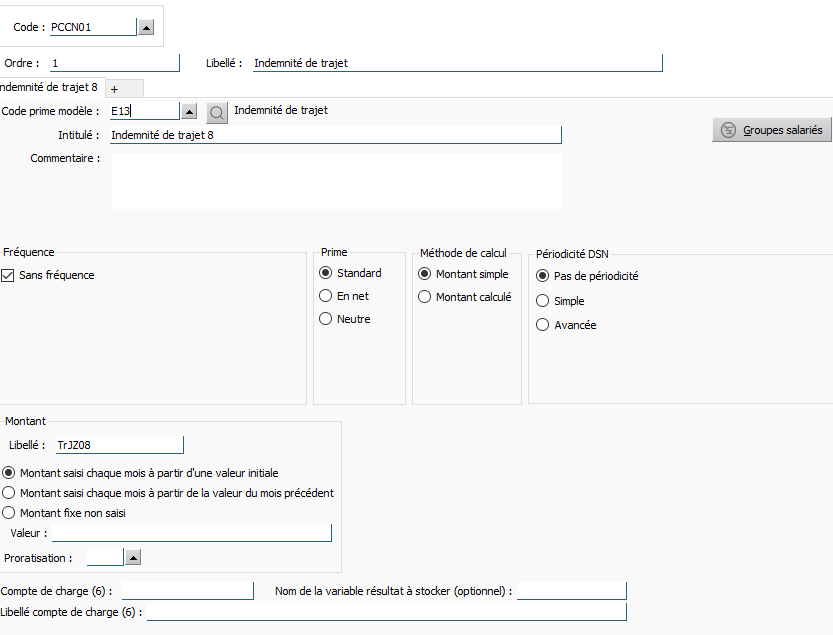Select the En net prime option

click(326, 295)
